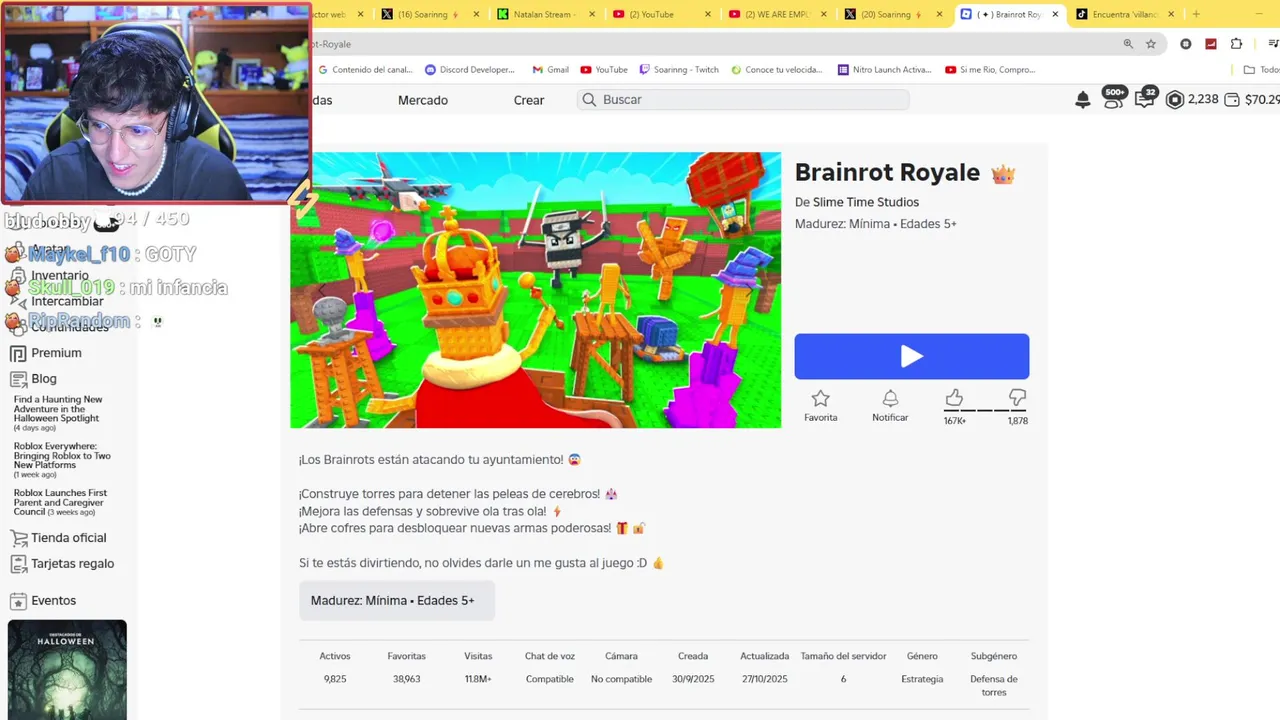The image size is (1280, 720).
Task: Click the Blog icon in the sidebar
Action: [18, 379]
